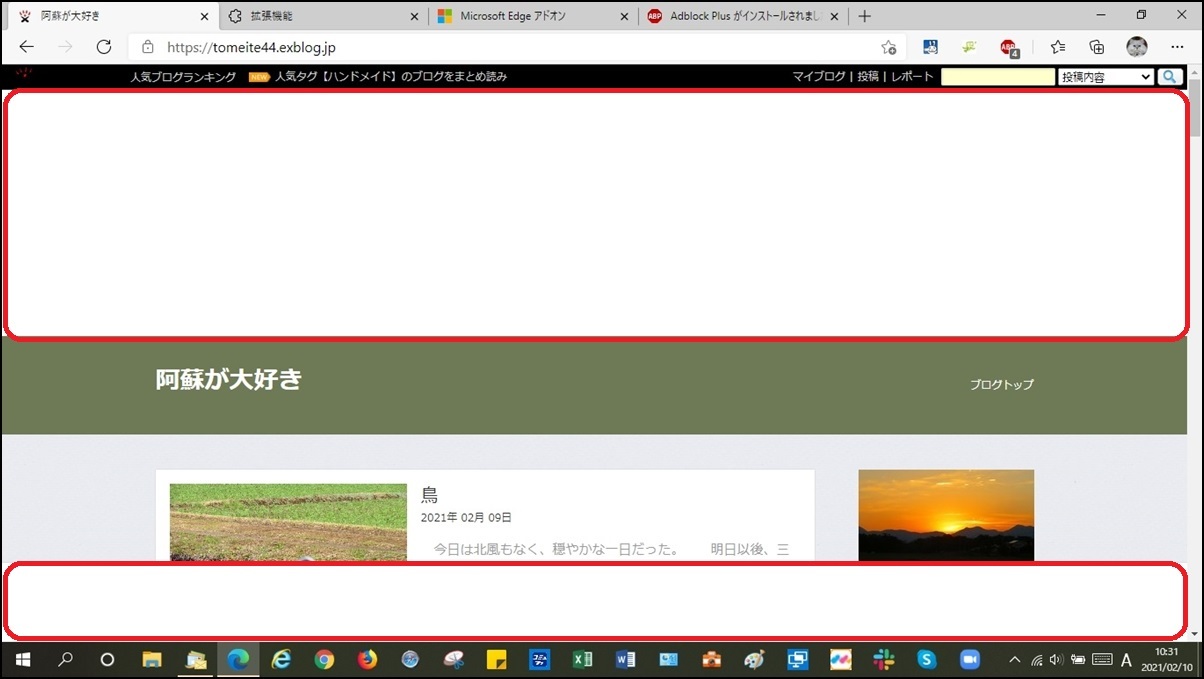Go to ブログトップ
Screen dimensions: 1204x679
(1002, 384)
